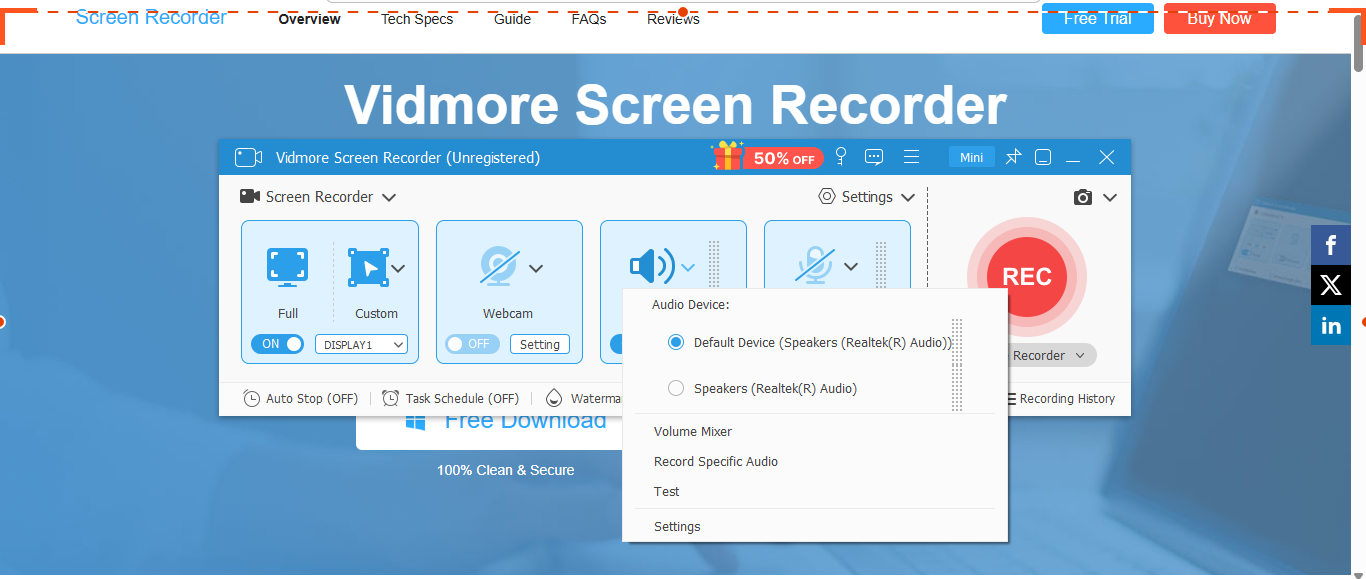Click the muted microphone icon
This screenshot has width=1366, height=579.
tap(816, 266)
